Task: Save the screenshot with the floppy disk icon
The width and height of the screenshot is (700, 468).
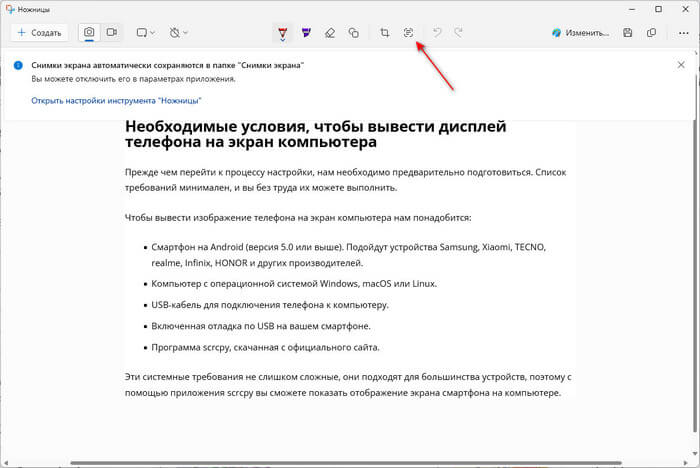Action: point(627,33)
